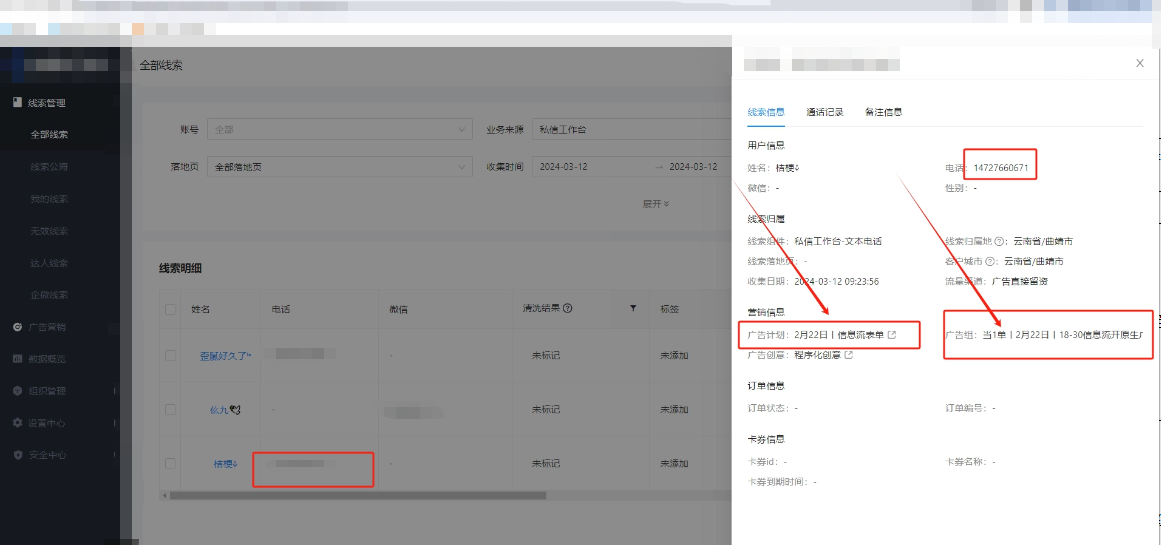Viewport: 1161px width, 545px height.
Task: Open the lead named 歪腻好久了
Action: tap(226, 355)
